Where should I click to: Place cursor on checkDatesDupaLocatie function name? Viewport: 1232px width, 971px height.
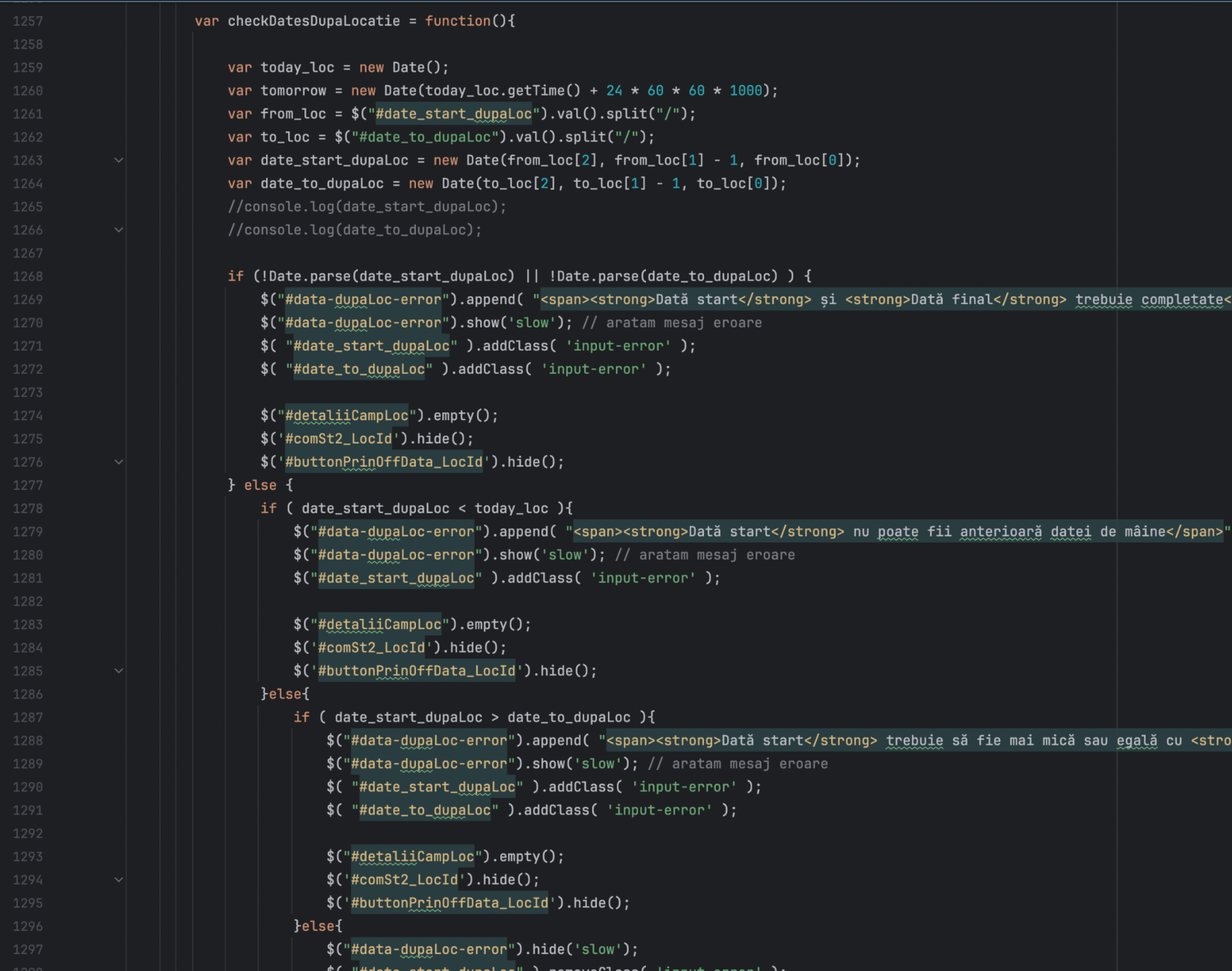pos(313,21)
